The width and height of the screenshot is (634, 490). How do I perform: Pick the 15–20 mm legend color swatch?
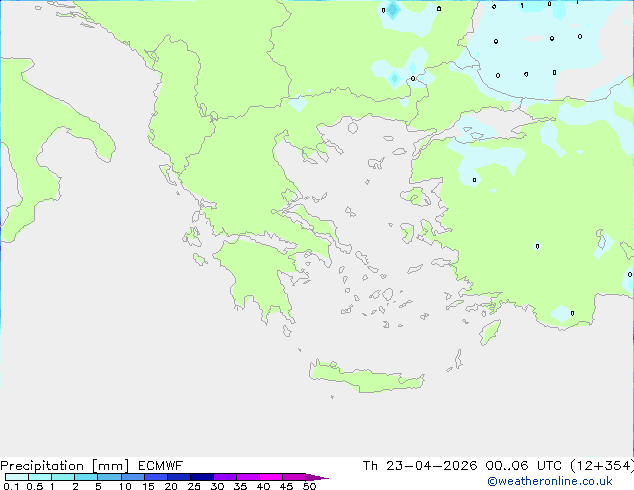(156, 477)
